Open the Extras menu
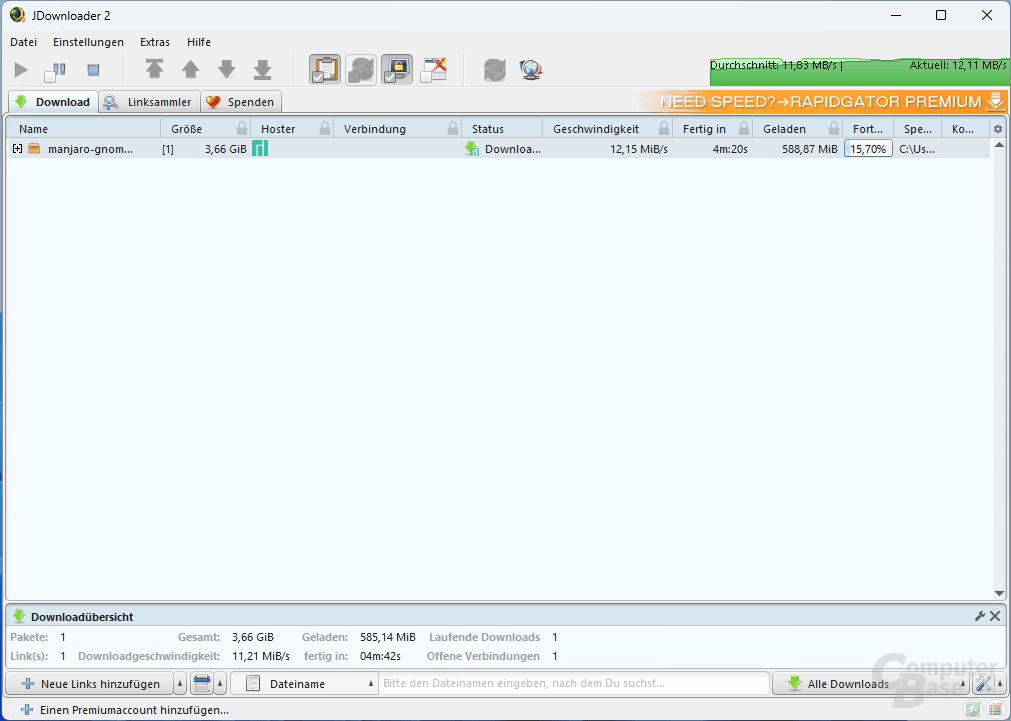1011x721 pixels. (154, 42)
